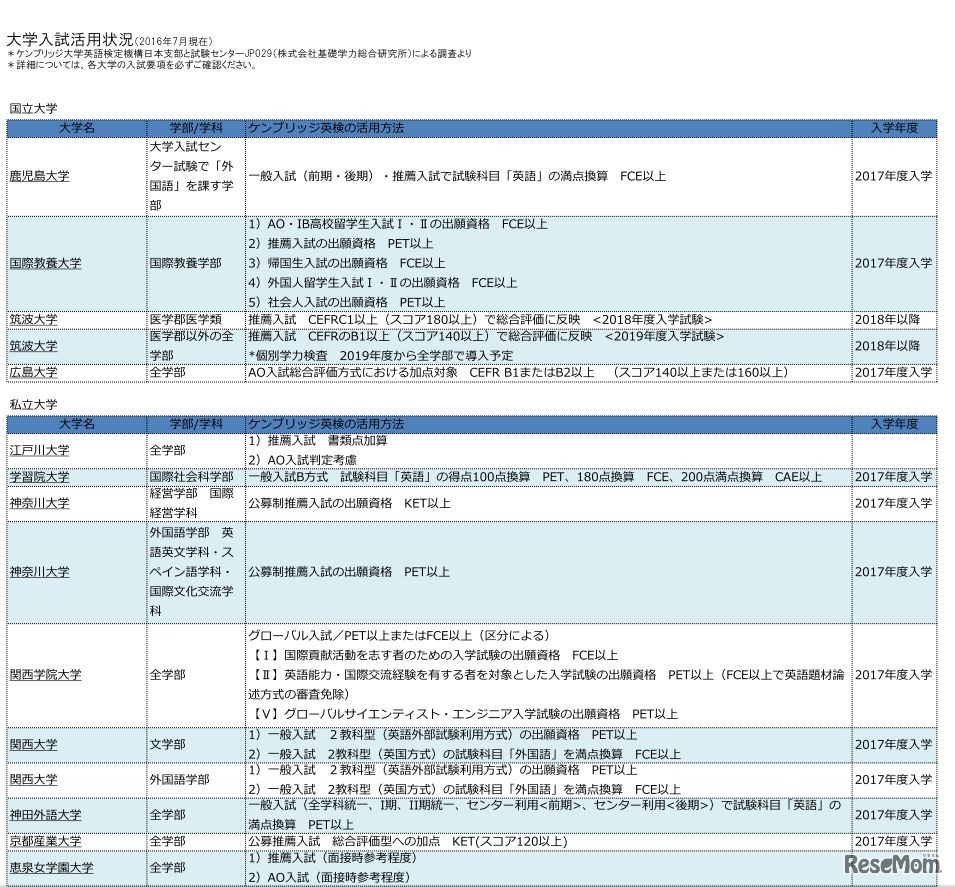955x887 pixels.
Task: Open the 京都産業大学 link
Action: pyautogui.click(x=45, y=841)
